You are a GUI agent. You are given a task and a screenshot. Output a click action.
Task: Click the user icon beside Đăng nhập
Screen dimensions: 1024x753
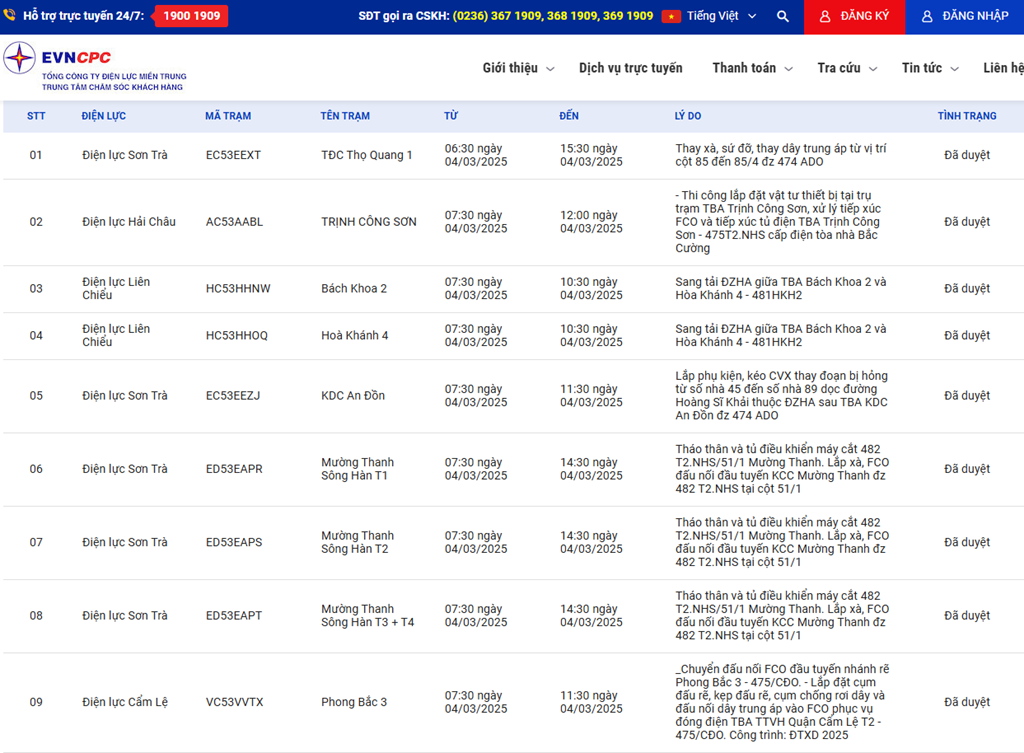click(927, 16)
